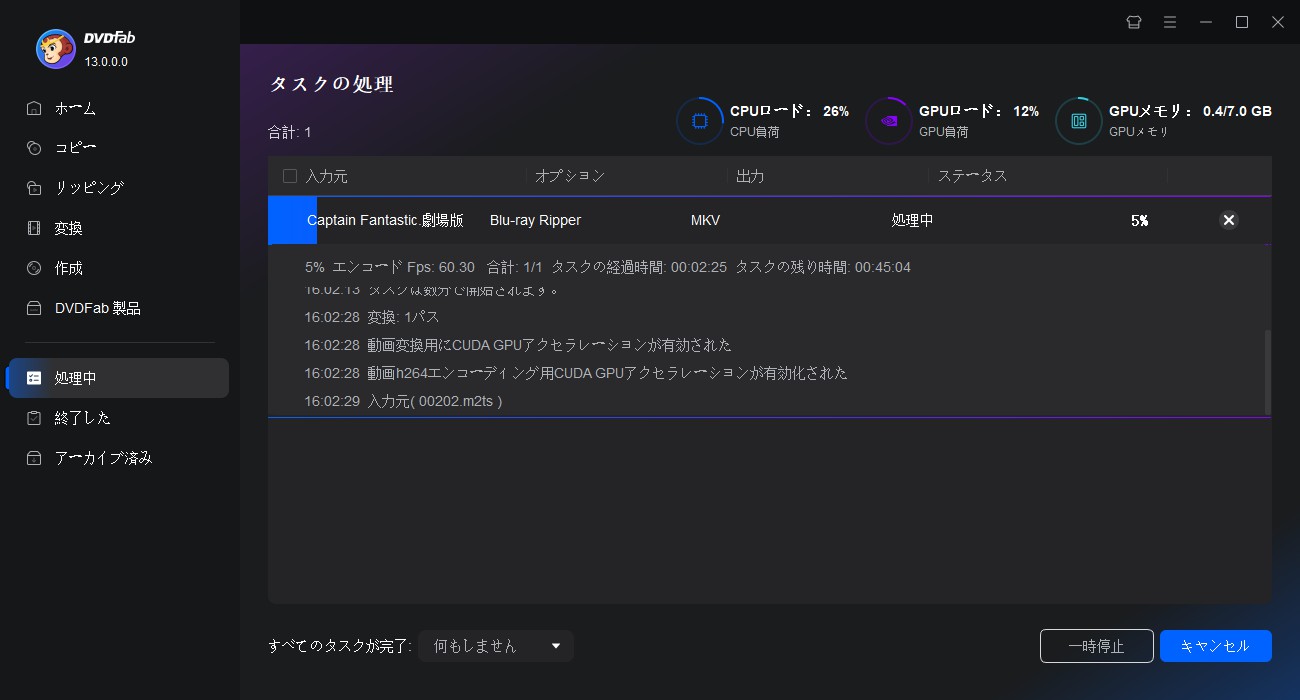Minimize the DVDFab window
This screenshot has height=700, width=1300.
(x=1206, y=22)
